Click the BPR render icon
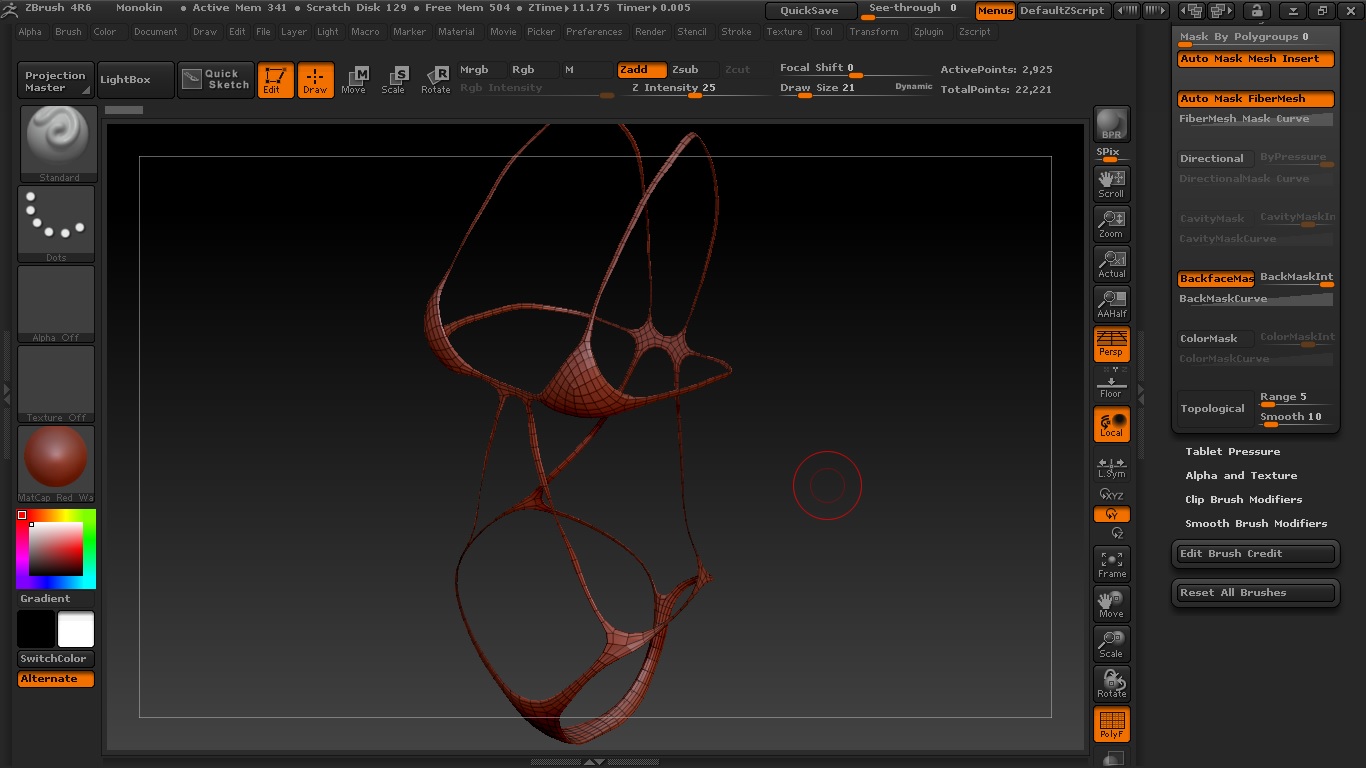The width and height of the screenshot is (1366, 768). [x=1111, y=124]
